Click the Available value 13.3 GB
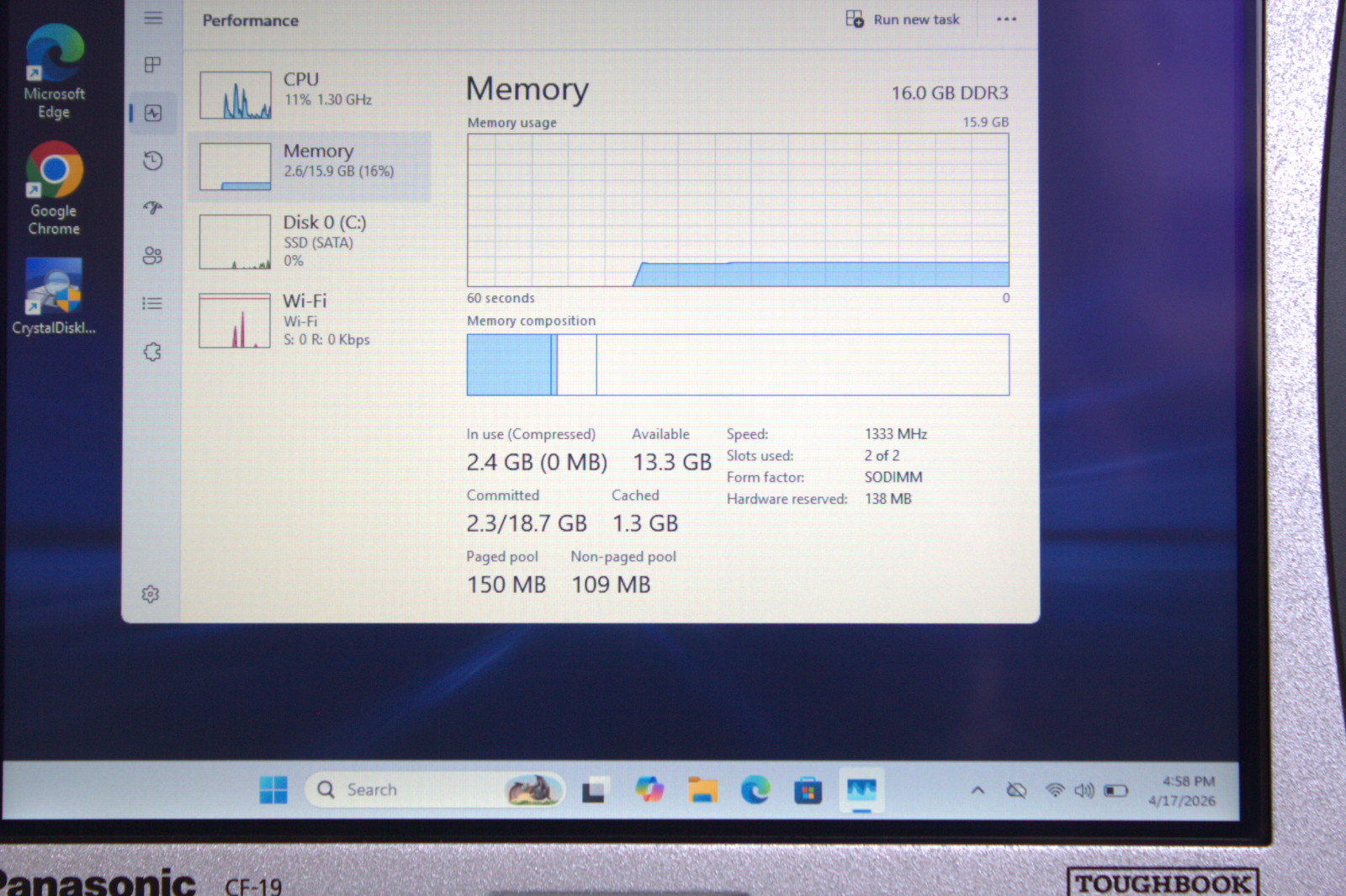 coord(672,463)
